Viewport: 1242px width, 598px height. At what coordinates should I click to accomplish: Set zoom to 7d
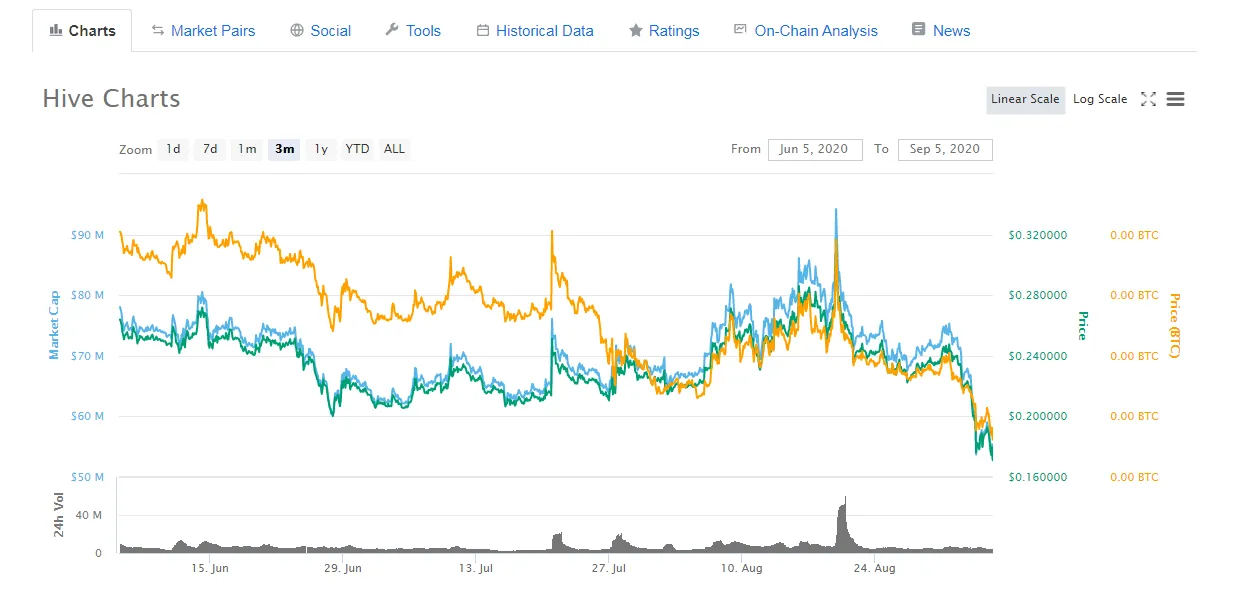tap(210, 149)
